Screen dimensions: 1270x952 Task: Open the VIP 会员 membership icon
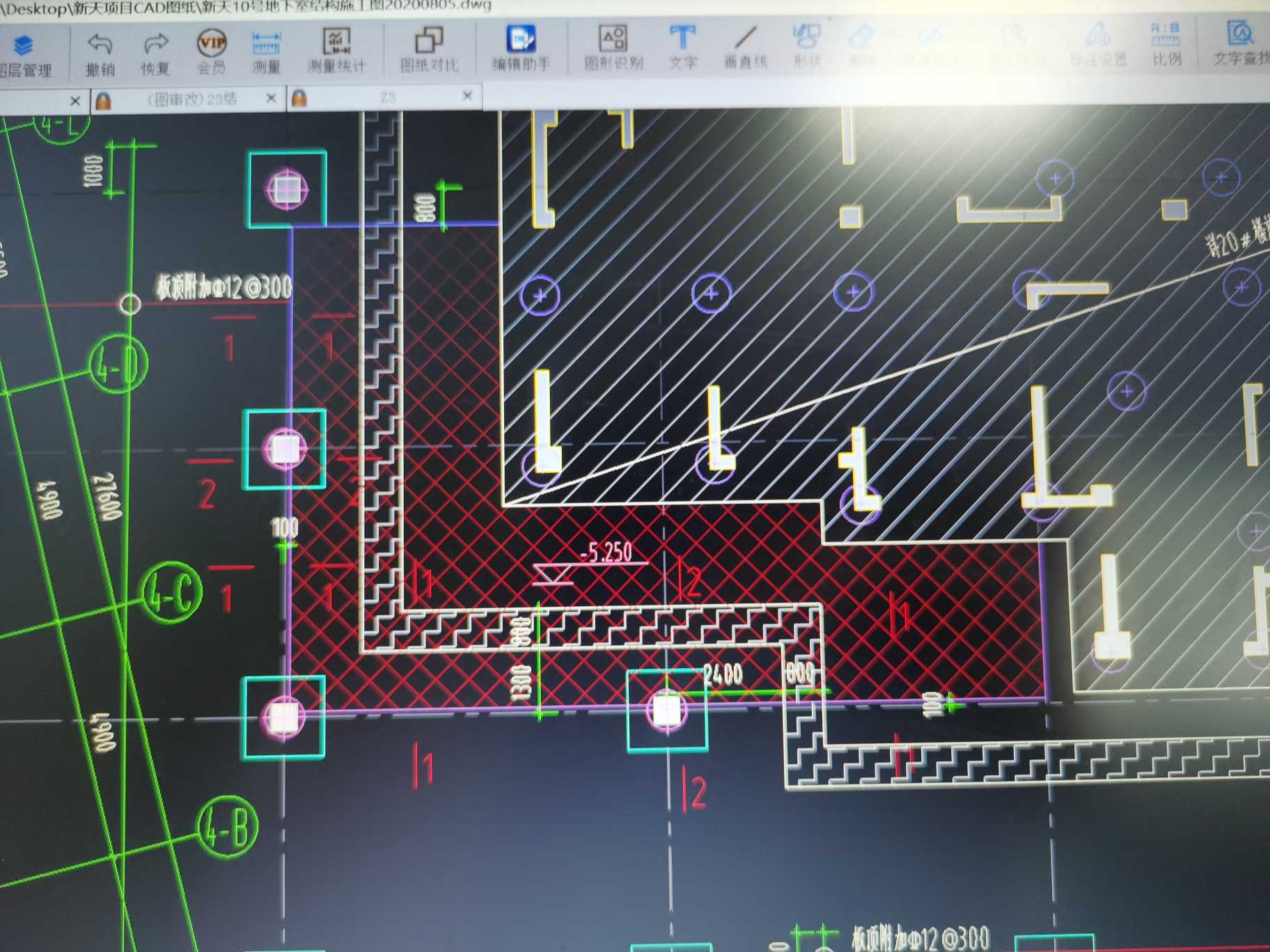(x=211, y=51)
